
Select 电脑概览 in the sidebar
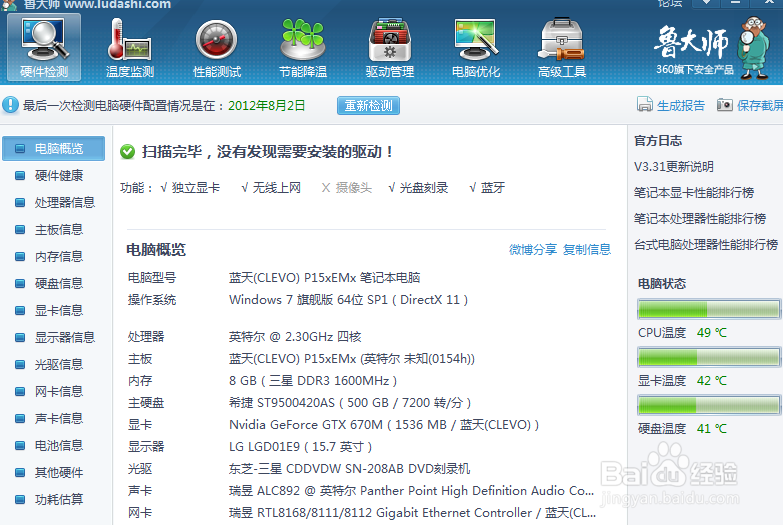53,148
